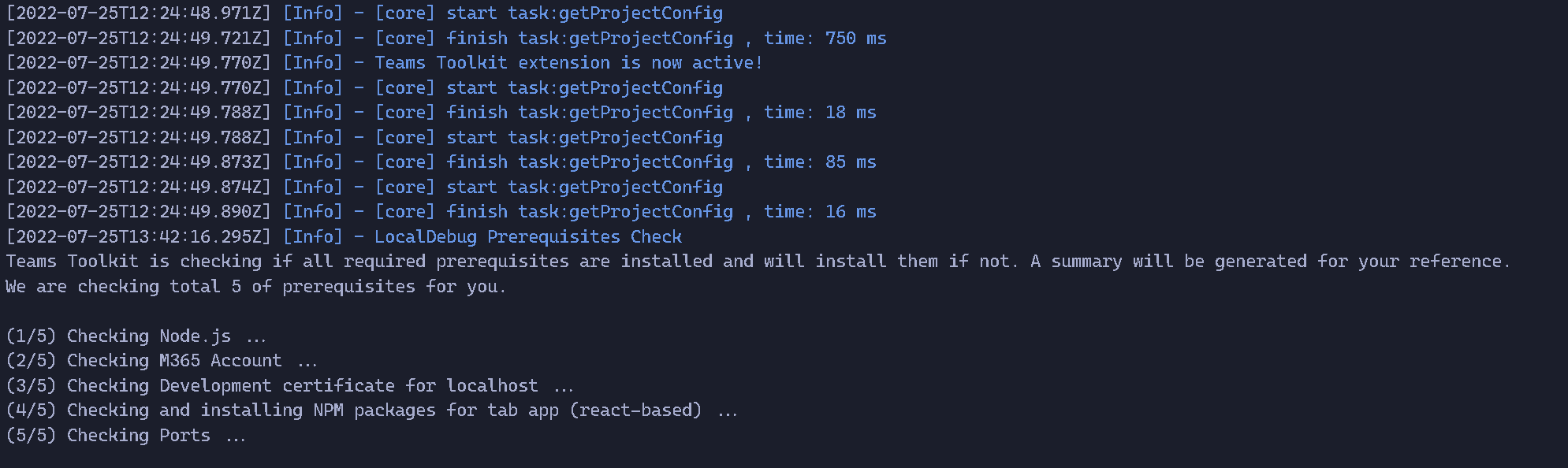Click the 12:24:49.873Z timestamp
This screenshot has height=468, width=1568.
pos(139,162)
